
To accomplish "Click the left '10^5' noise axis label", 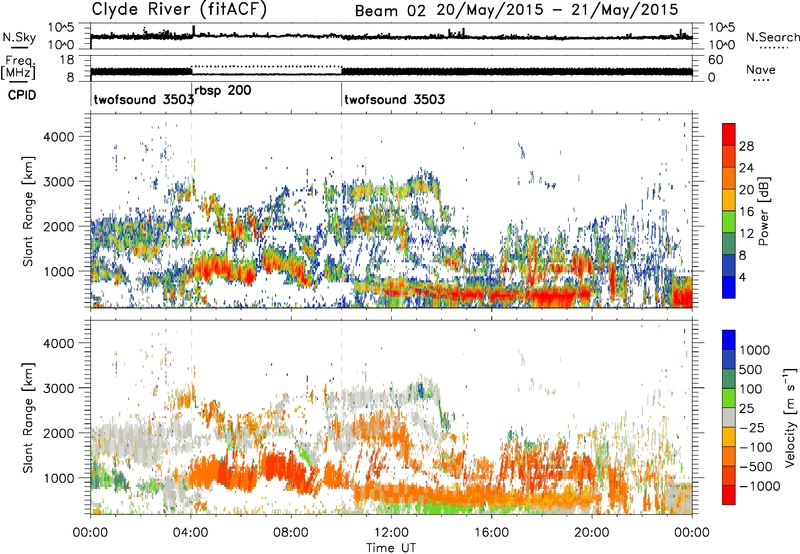I will (61, 28).
